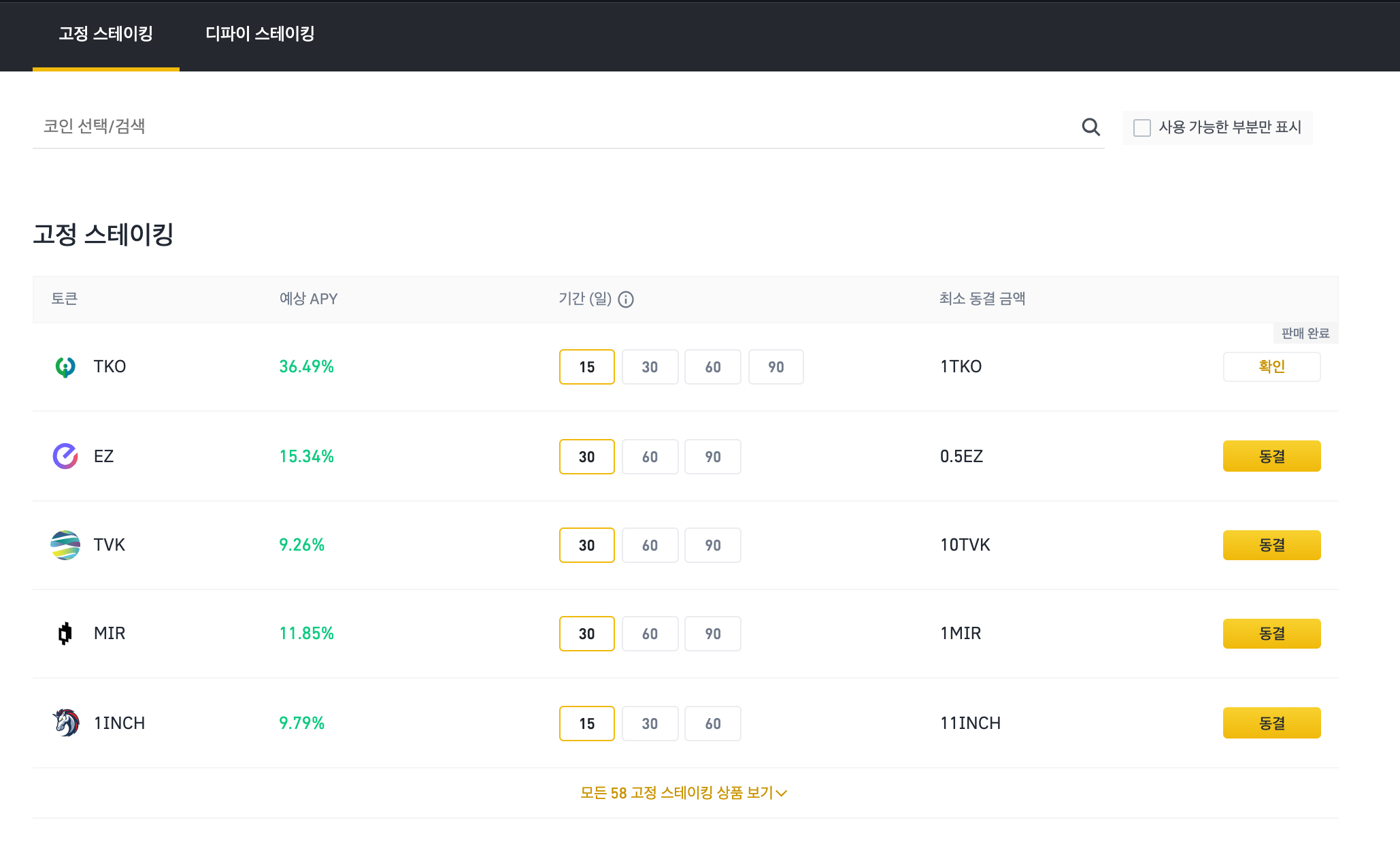Click the MIR token logo
Viewport: 1400px width, 844px height.
coord(65,634)
